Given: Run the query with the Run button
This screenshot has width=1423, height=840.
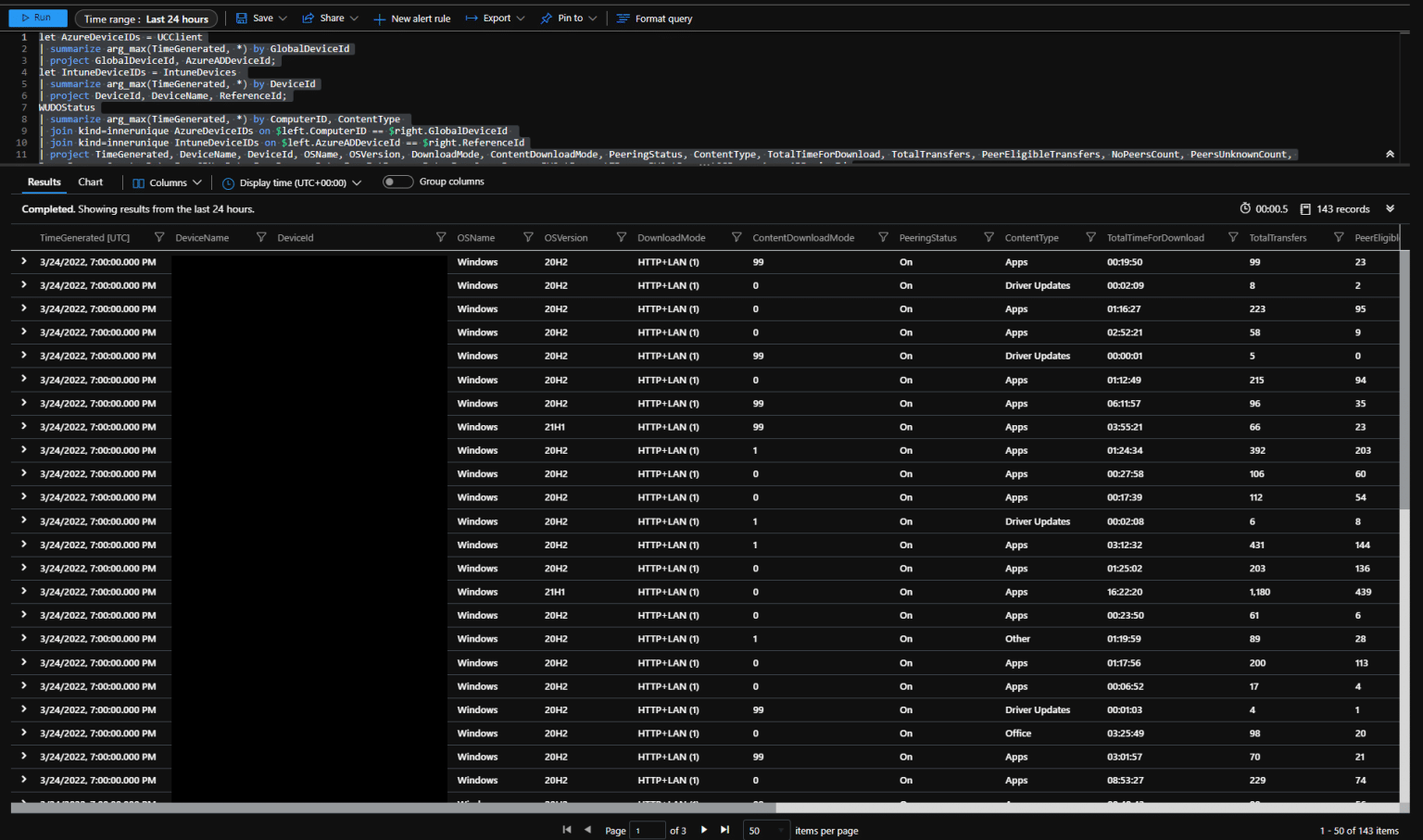Looking at the screenshot, I should pyautogui.click(x=37, y=19).
